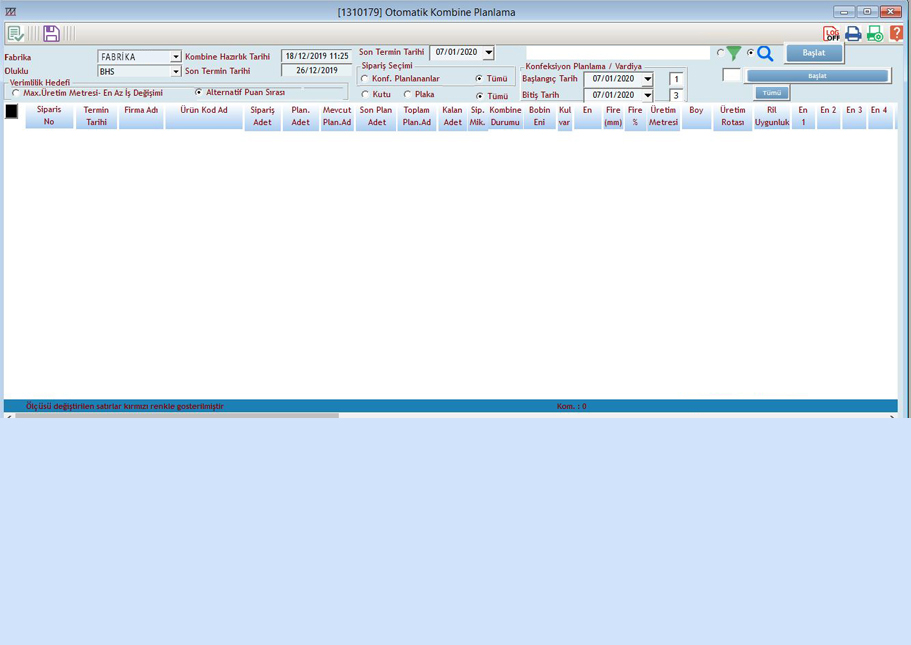Screen dimensions: 911x645
Task: Select the Konf. Planlananlar radio button
Action: pos(365,79)
